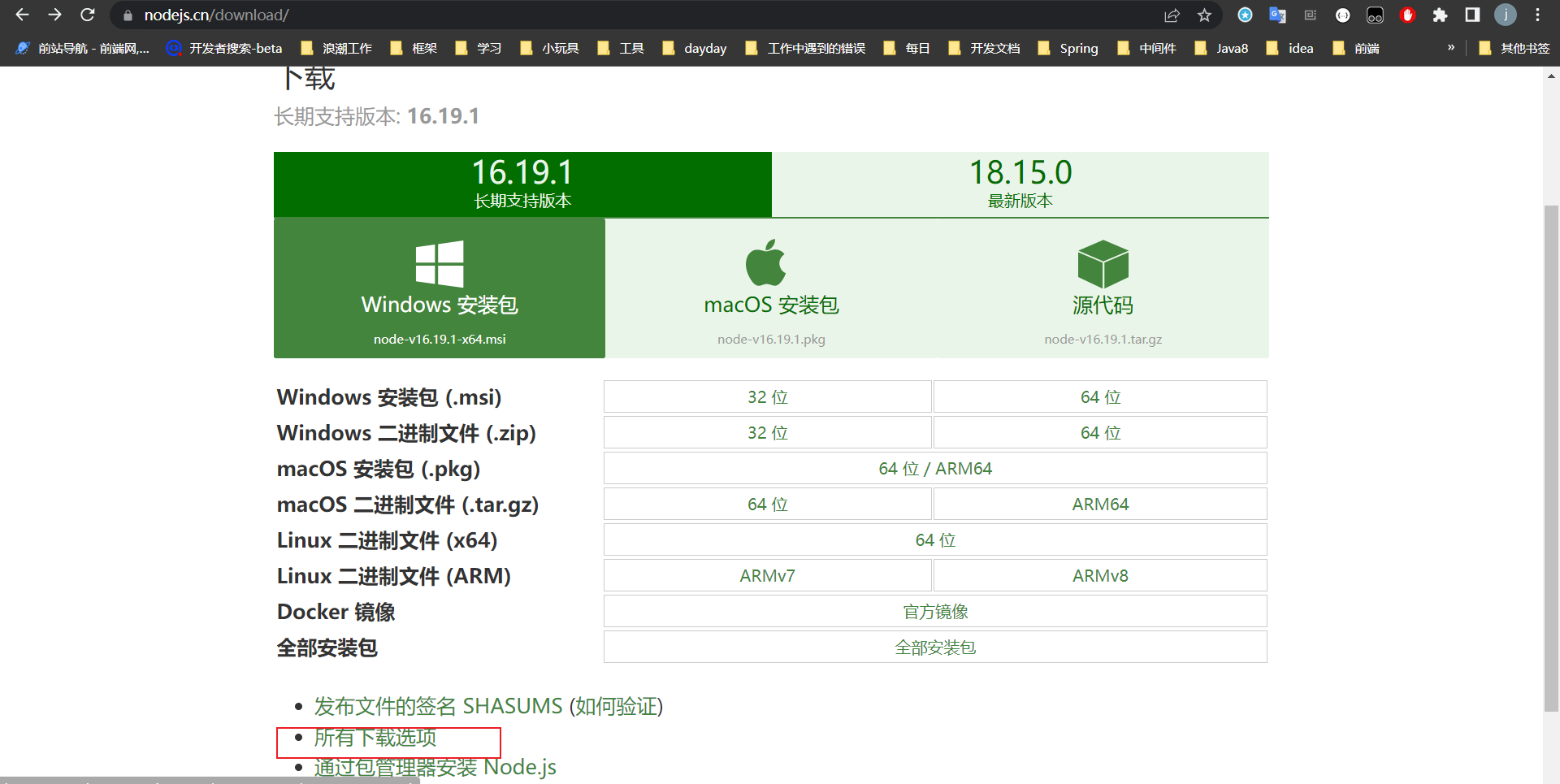This screenshot has height=784, width=1560.
Task: Open the Chrome profile avatar
Action: pos(1506,15)
